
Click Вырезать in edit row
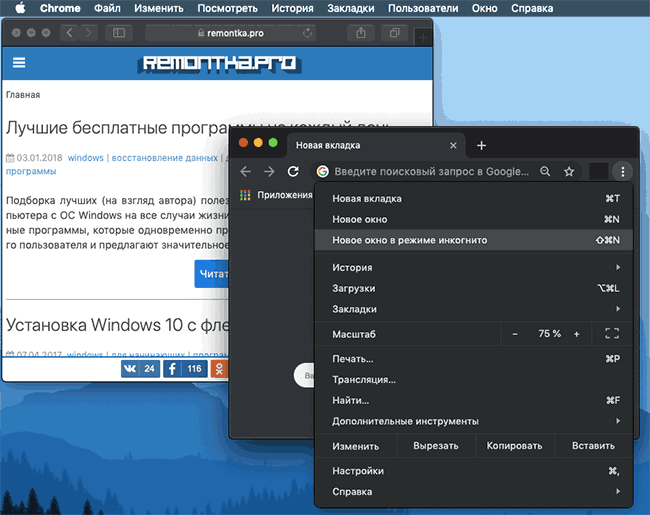436,446
